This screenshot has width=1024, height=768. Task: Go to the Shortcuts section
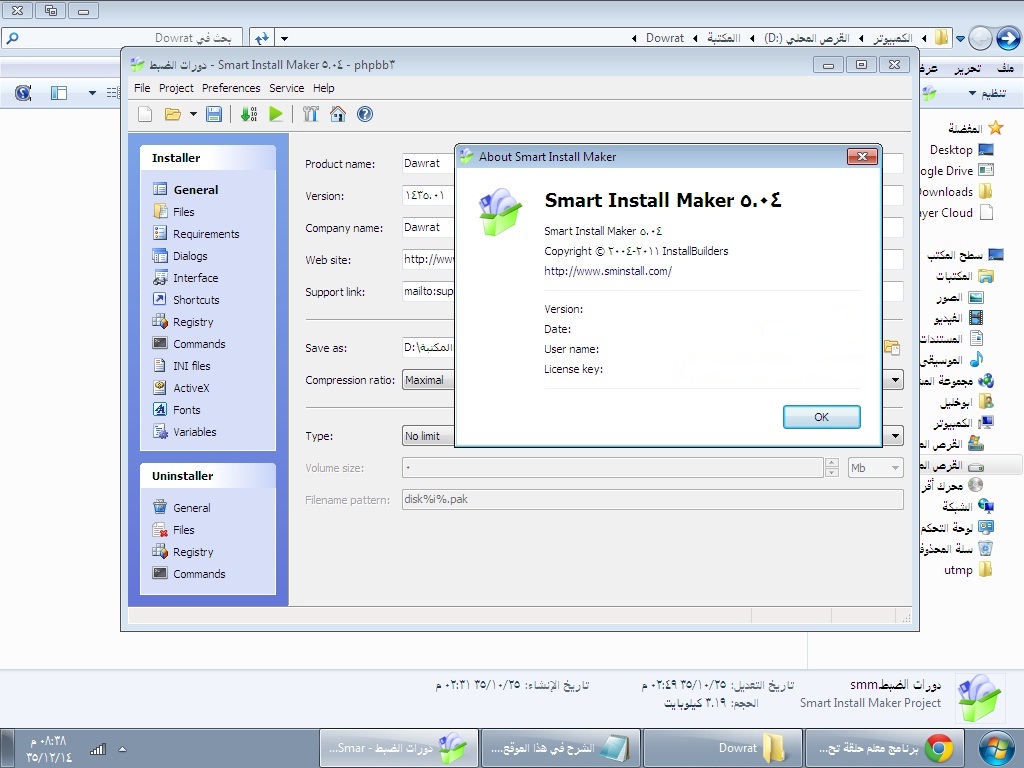coord(186,300)
